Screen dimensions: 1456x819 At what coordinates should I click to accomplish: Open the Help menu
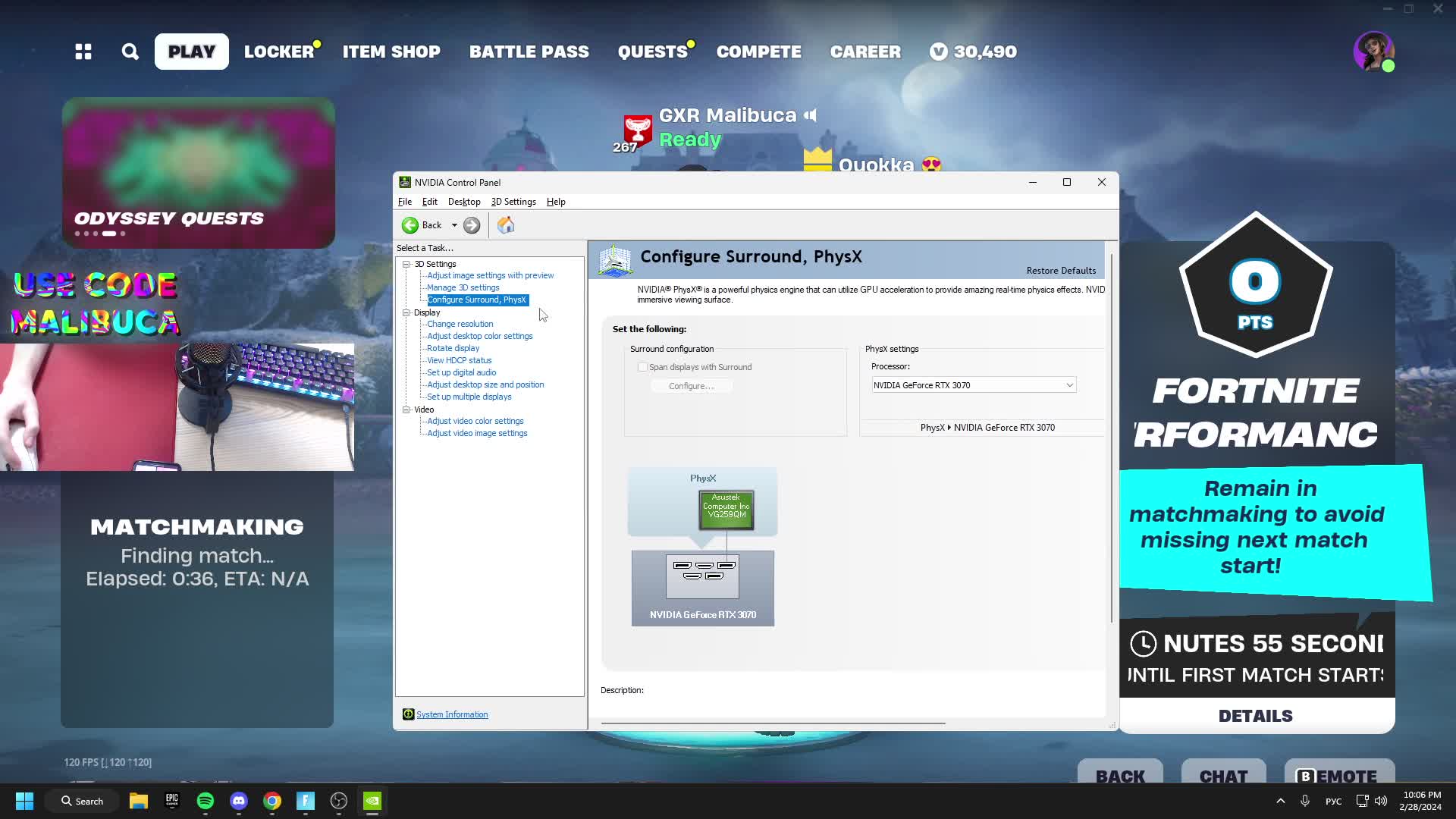(556, 202)
